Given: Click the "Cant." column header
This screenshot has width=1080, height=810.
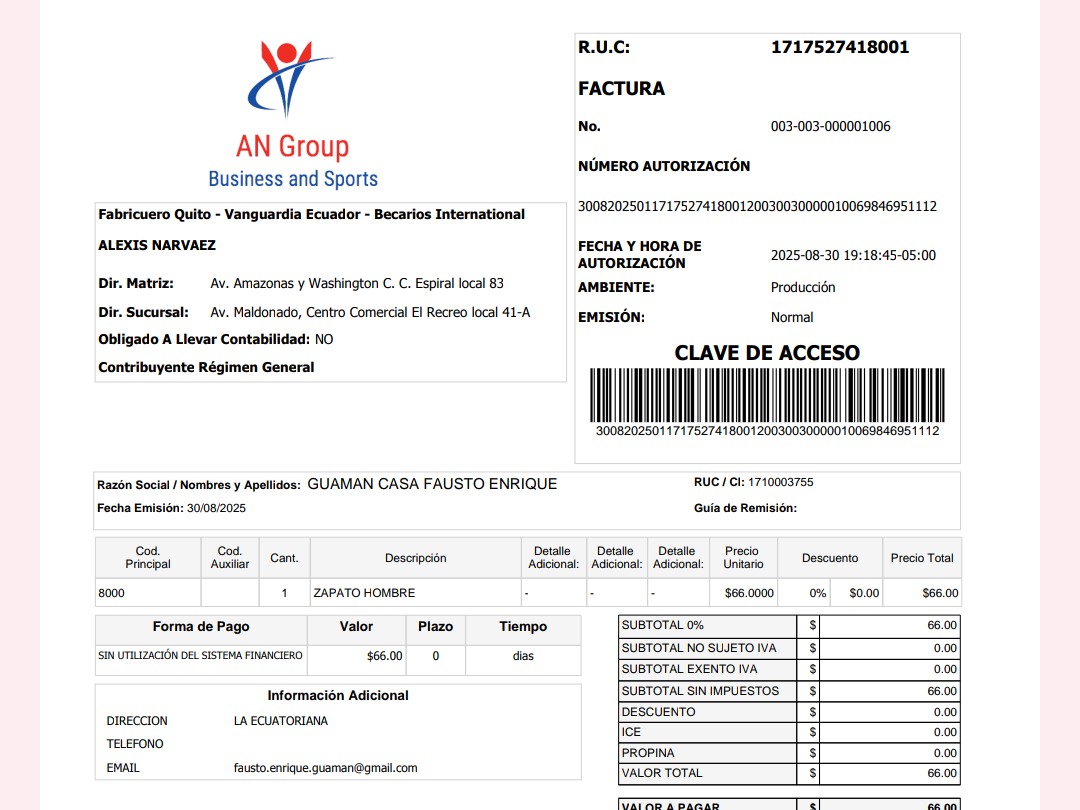Looking at the screenshot, I should point(284,558).
